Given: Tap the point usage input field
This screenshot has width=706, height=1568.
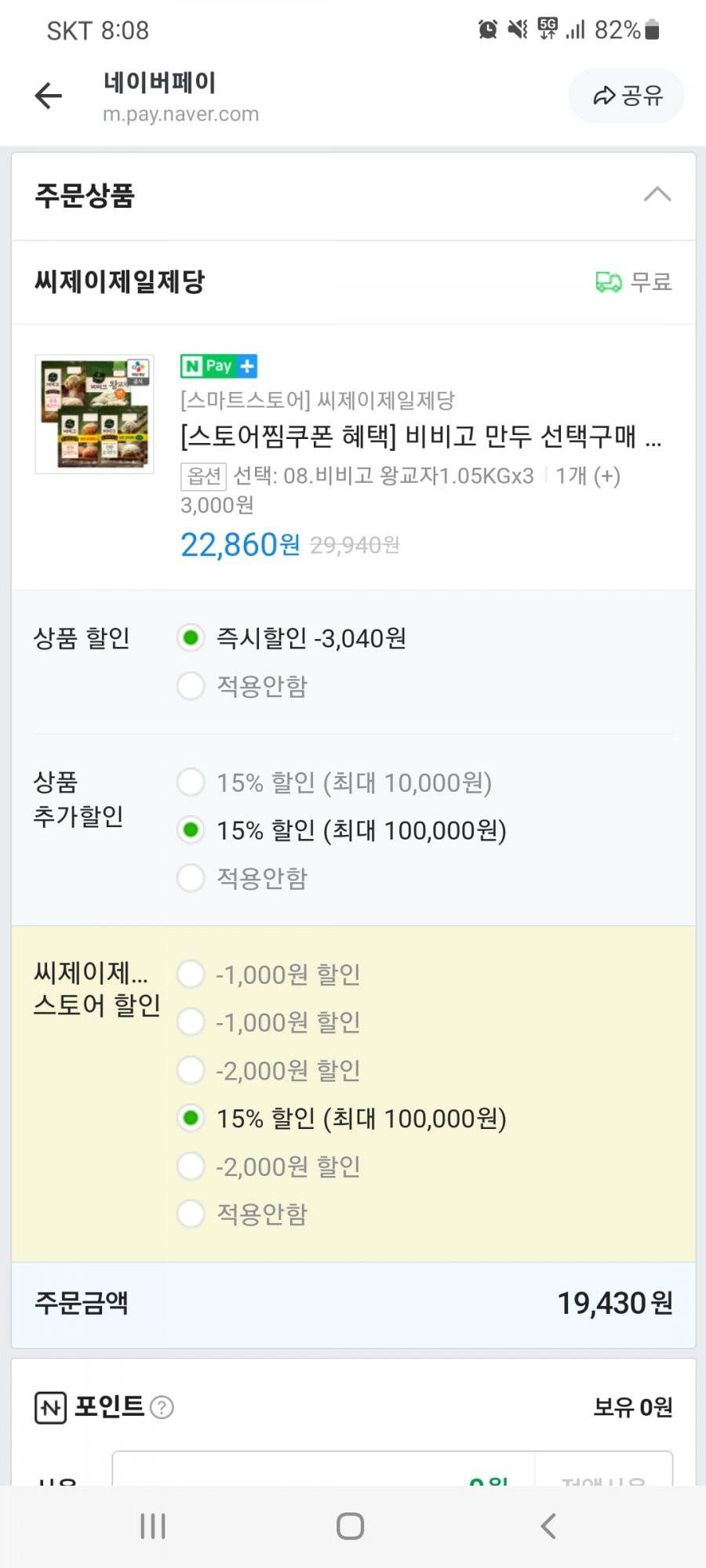Looking at the screenshot, I should pyautogui.click(x=323, y=1470).
